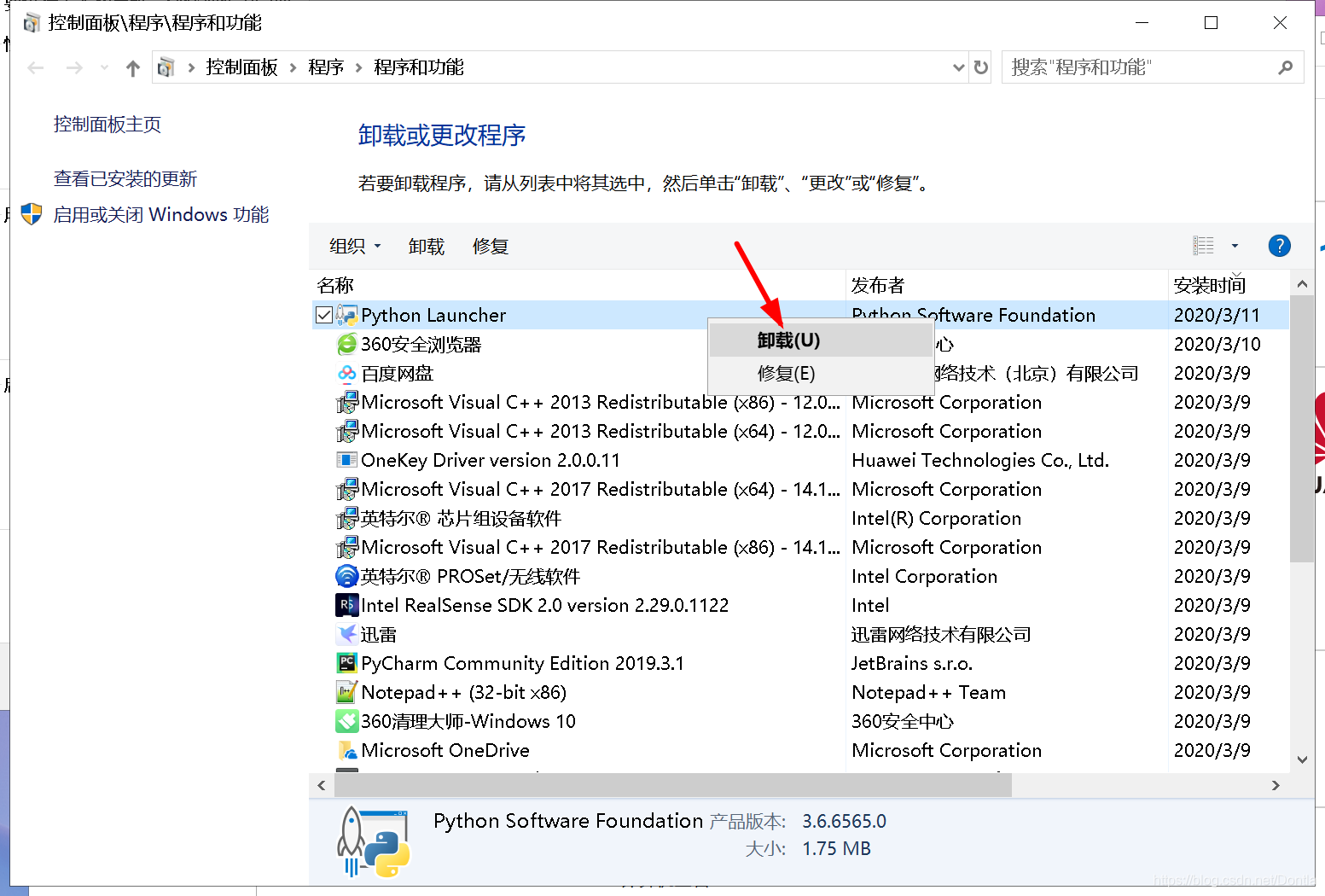Image resolution: width=1325 pixels, height=896 pixels.
Task: Click the 控制面板 breadcrumb
Action: (241, 67)
